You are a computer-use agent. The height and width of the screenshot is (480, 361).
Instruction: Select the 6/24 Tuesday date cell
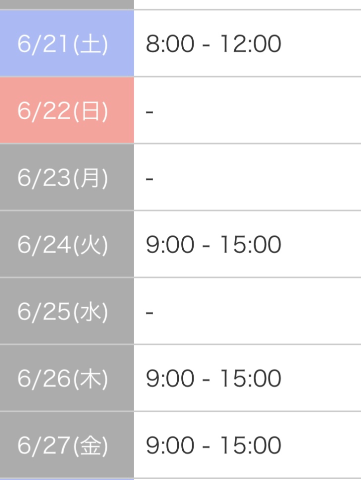click(x=67, y=244)
